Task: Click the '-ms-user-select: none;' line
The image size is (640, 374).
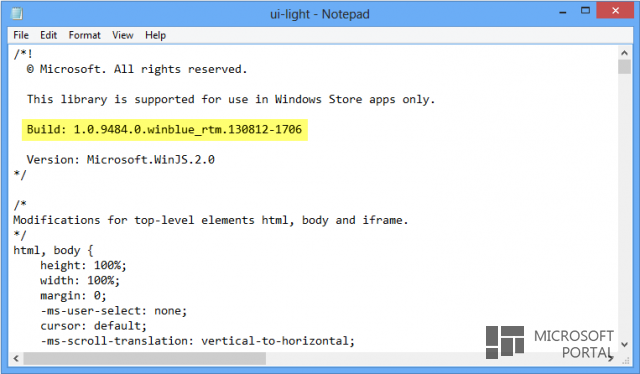Action: pos(113,311)
